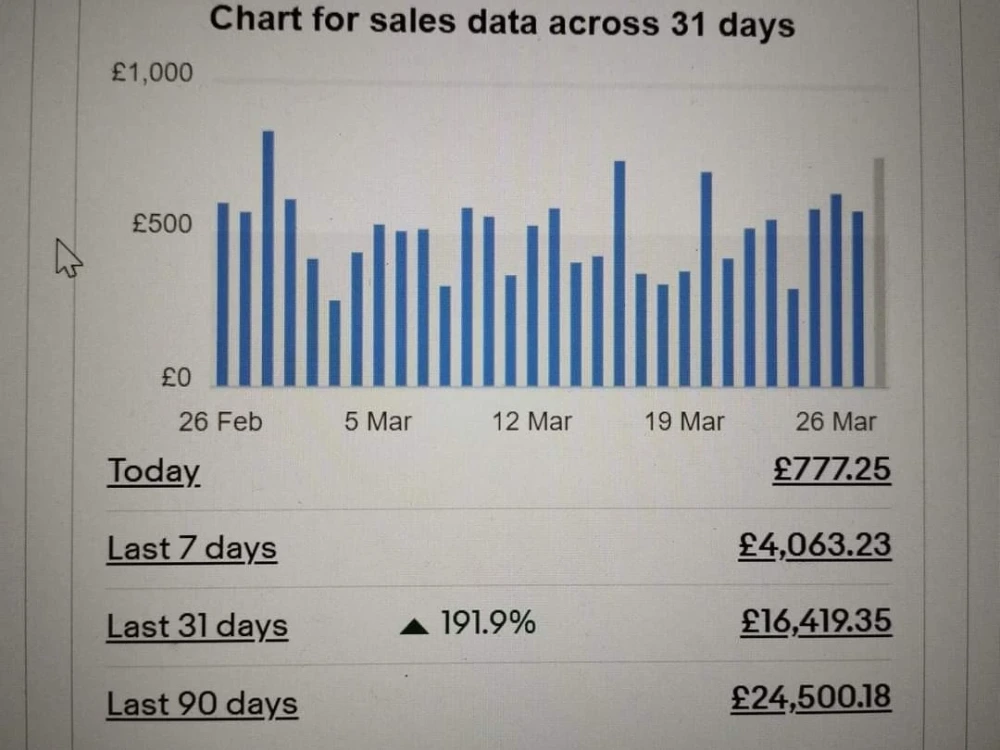Open the Last 31 days link
The height and width of the screenshot is (750, 1000).
point(197,626)
